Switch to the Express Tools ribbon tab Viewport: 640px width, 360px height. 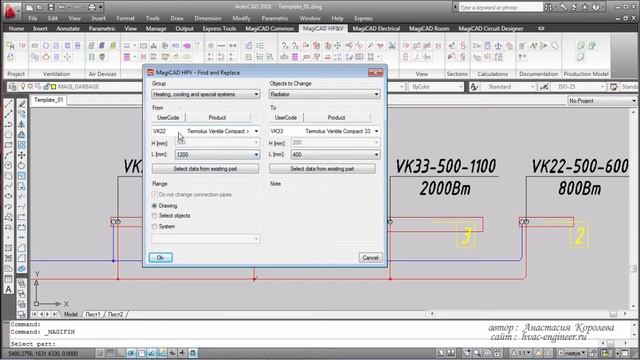[219, 29]
